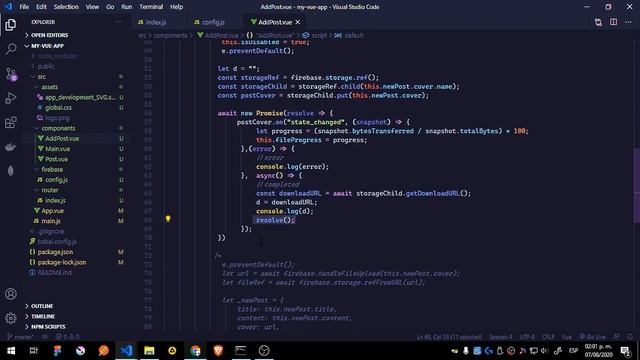Click the Open Changes icon in editor toolbar
The image size is (640, 360).
598,22
